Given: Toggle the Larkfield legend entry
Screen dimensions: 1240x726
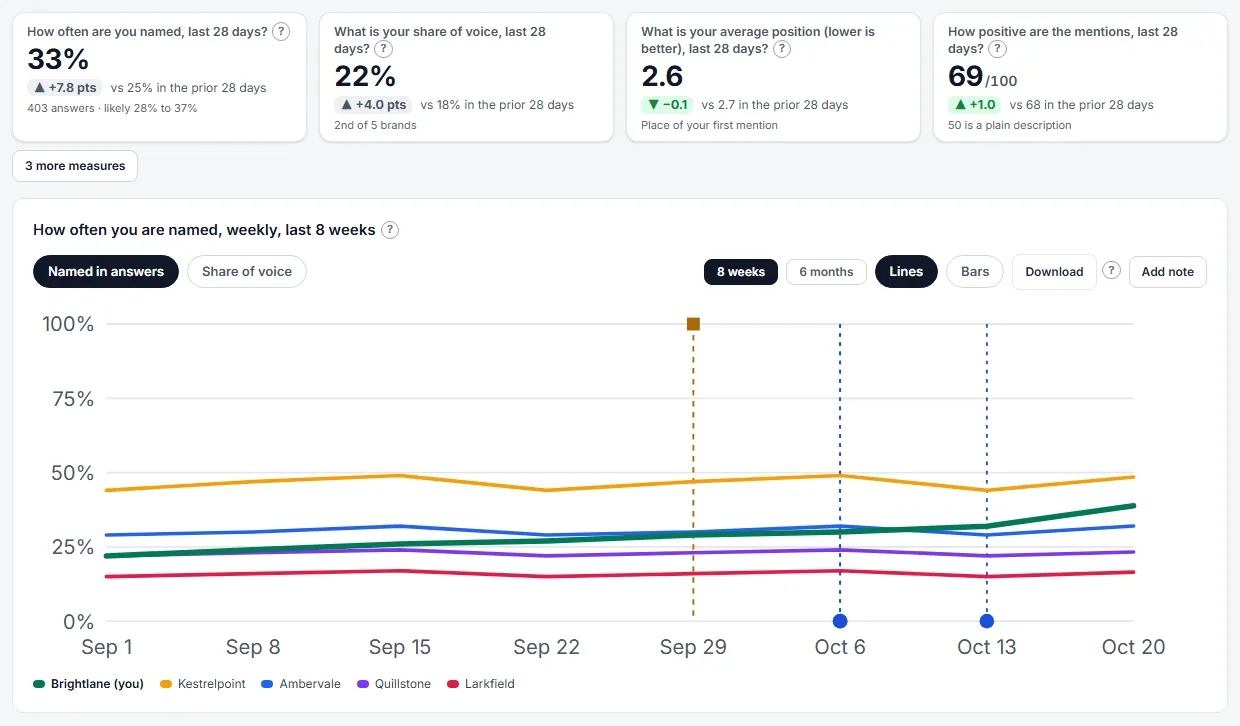Looking at the screenshot, I should tap(481, 684).
